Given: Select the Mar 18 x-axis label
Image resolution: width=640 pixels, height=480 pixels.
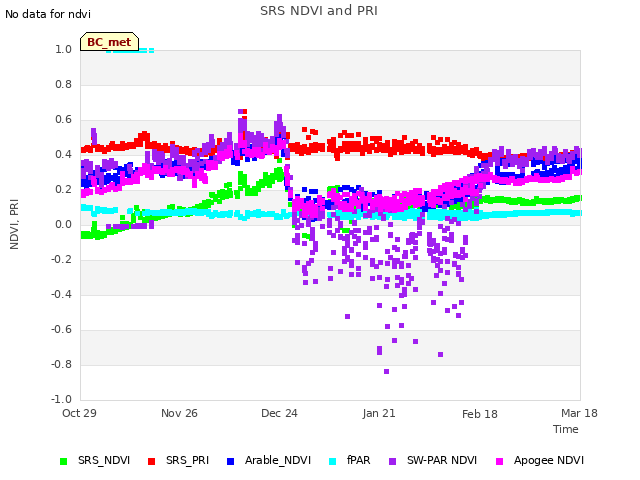Looking at the screenshot, I should tap(579, 413).
